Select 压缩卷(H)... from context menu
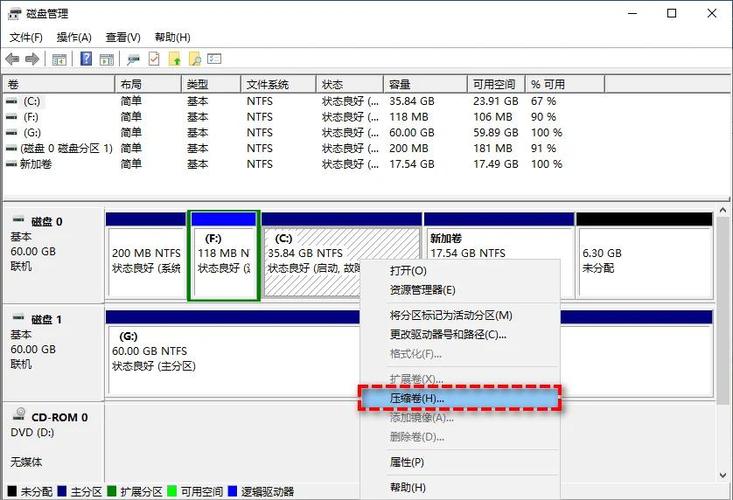Image resolution: width=733 pixels, height=500 pixels. 417,398
